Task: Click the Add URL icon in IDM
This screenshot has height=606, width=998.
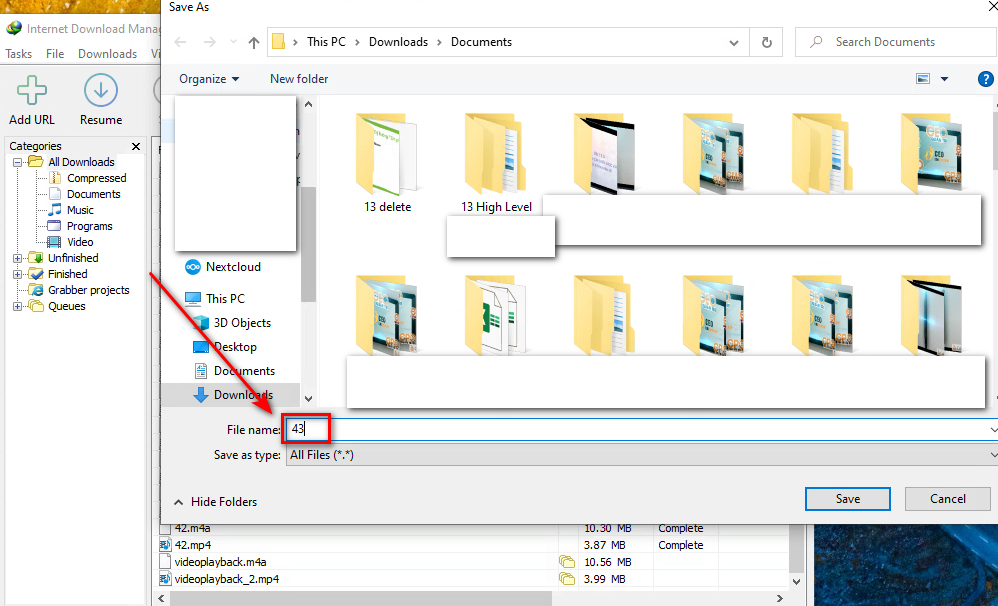Action: [32, 90]
